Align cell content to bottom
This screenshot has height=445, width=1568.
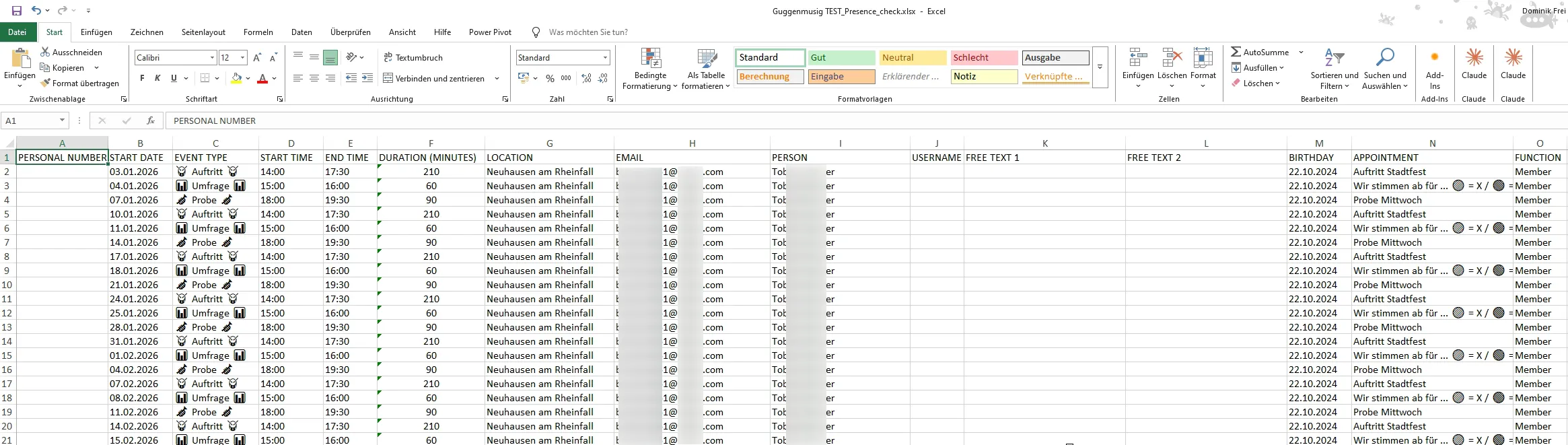330,57
